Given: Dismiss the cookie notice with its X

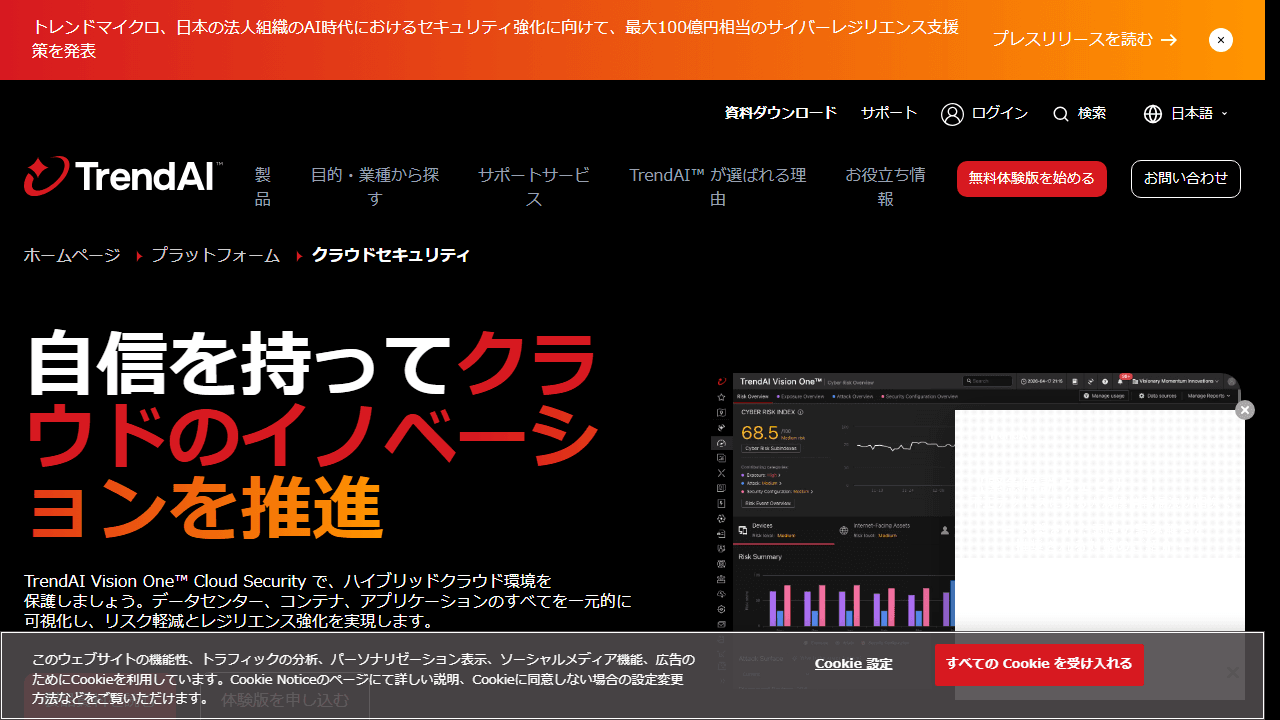Looking at the screenshot, I should (x=1233, y=673).
